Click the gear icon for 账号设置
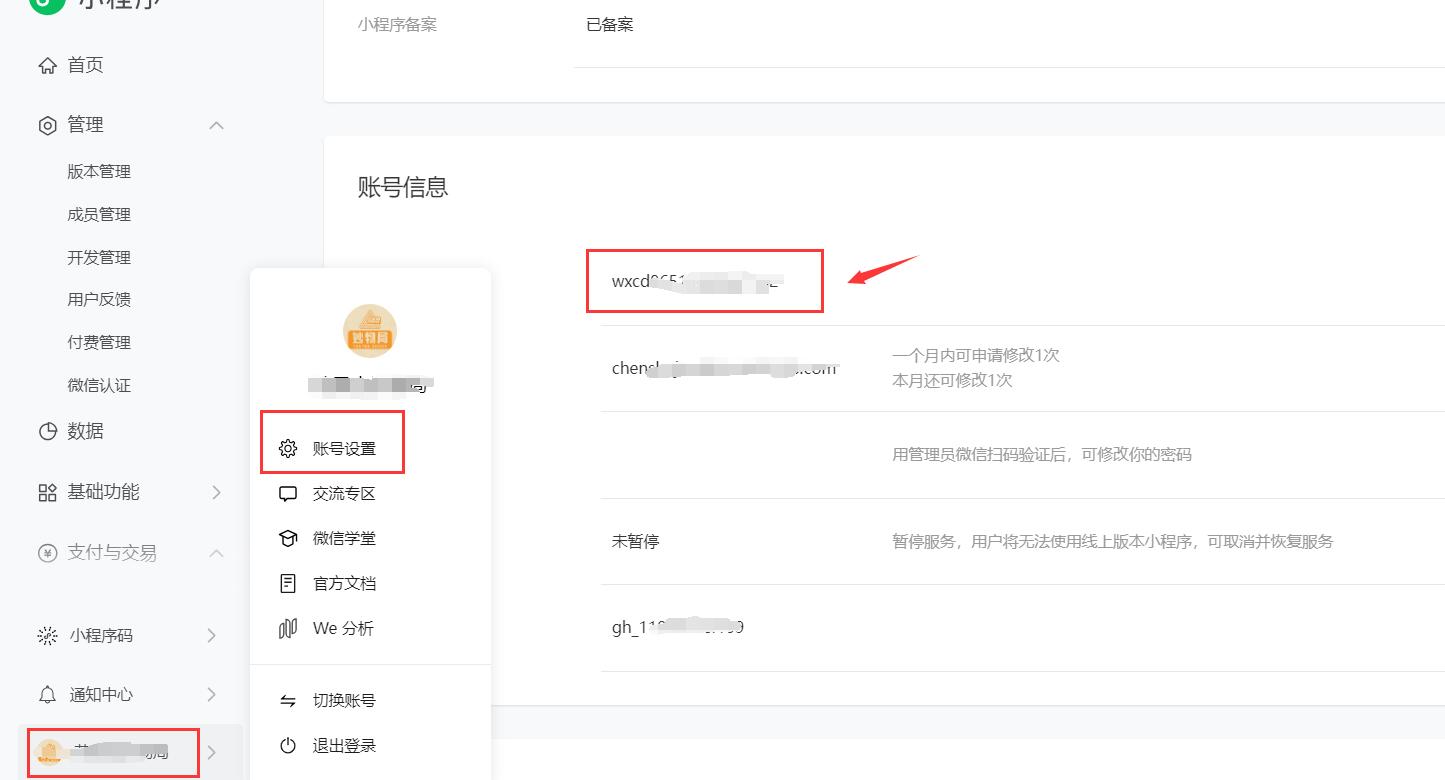 click(288, 449)
